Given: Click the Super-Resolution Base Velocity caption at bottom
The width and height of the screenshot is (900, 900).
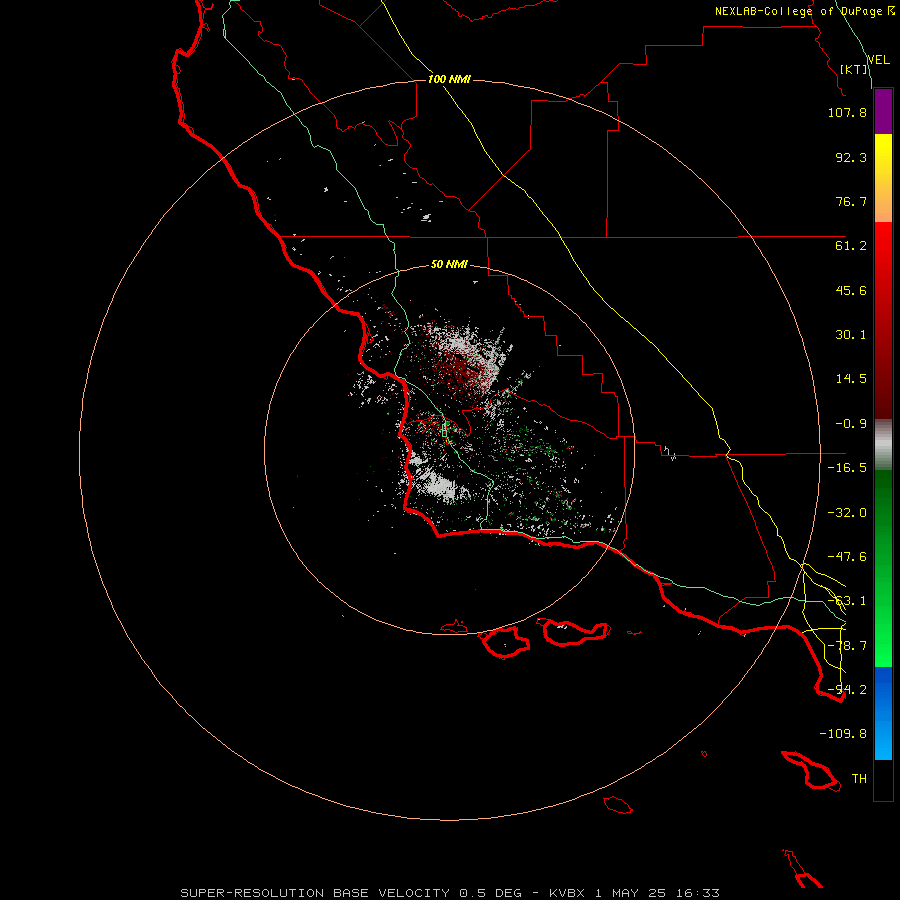Looking at the screenshot, I should pyautogui.click(x=449, y=893).
